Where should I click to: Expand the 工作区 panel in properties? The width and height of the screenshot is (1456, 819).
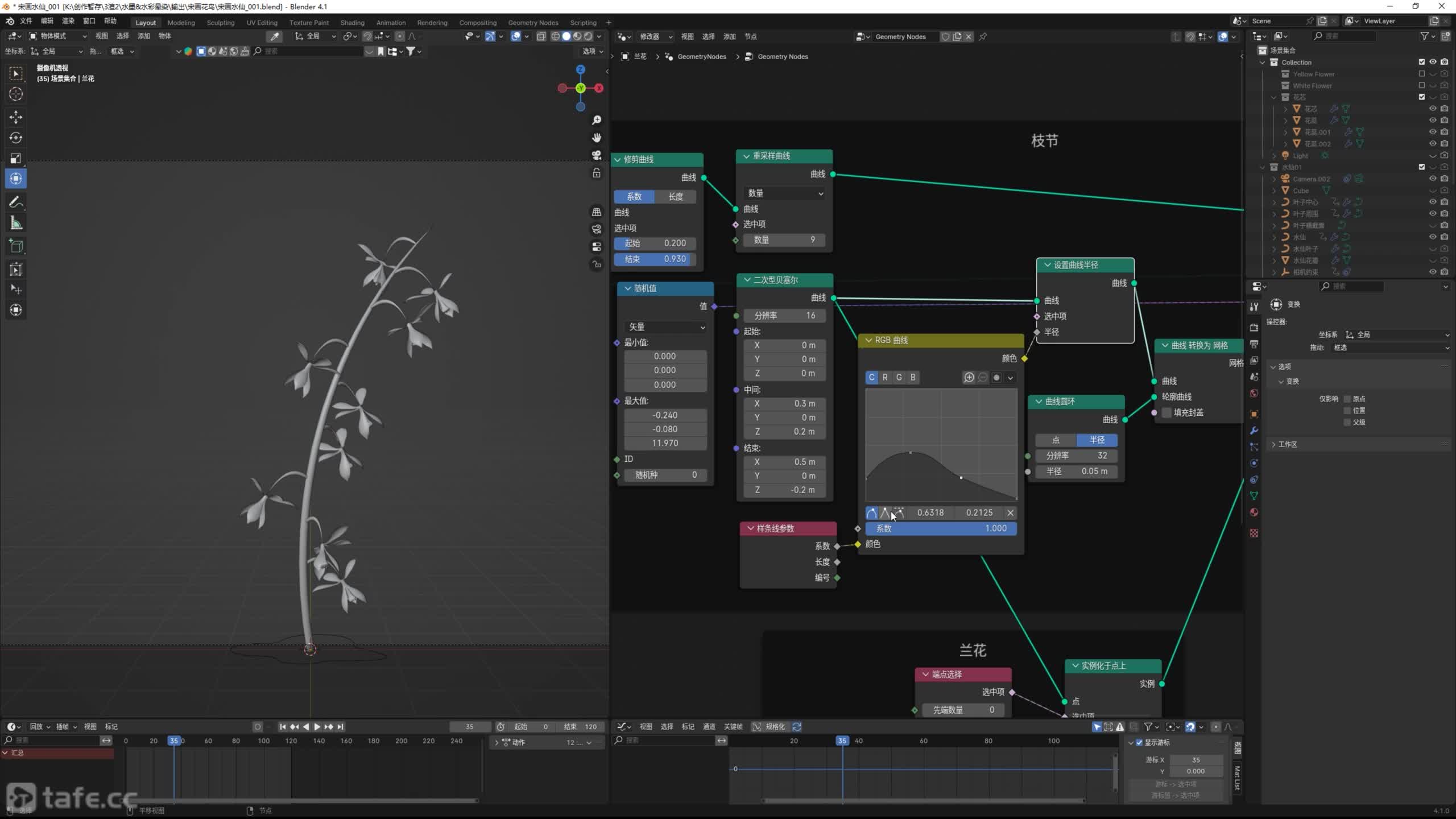point(1288,444)
